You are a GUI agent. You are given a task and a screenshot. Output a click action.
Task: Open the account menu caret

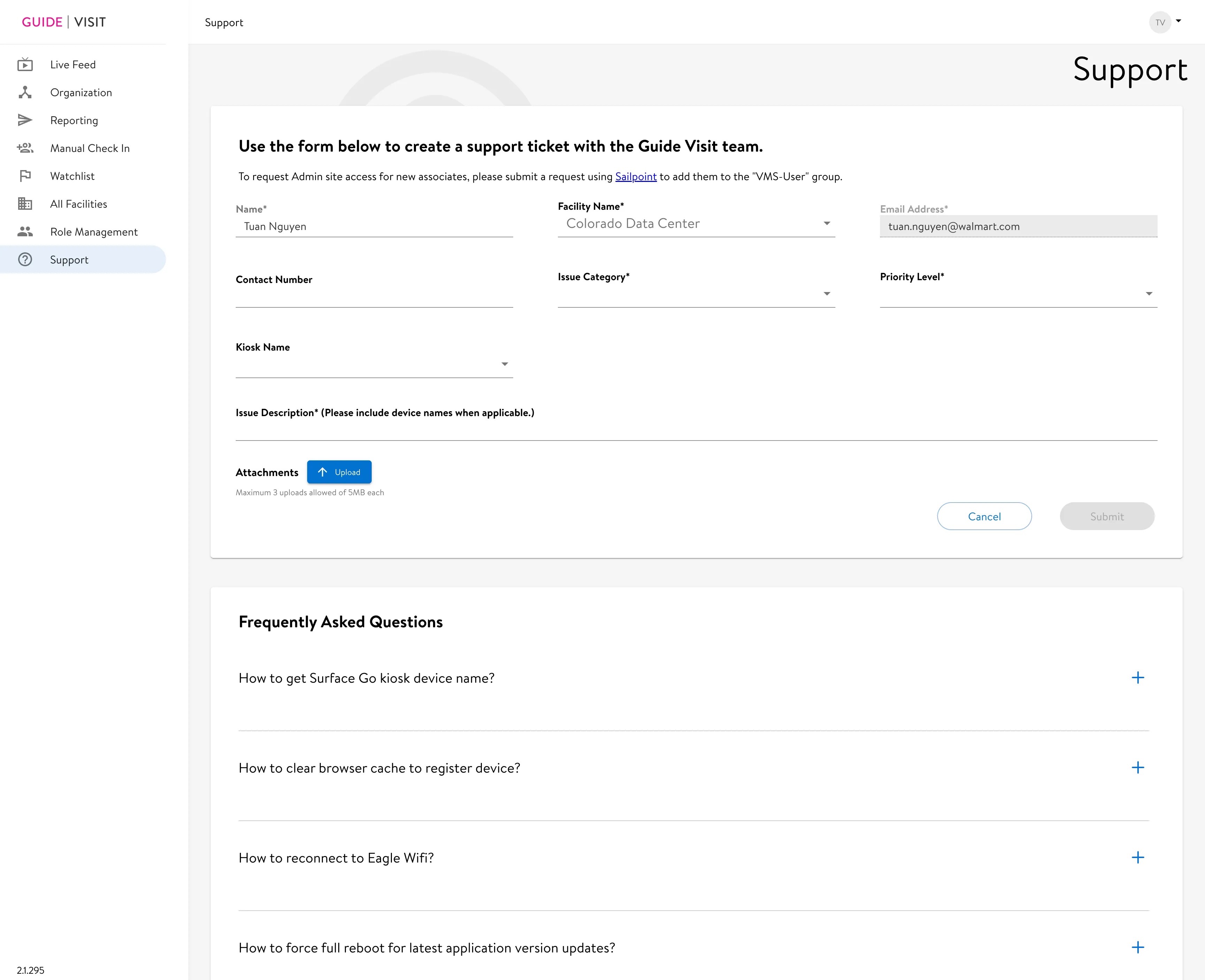point(1179,21)
